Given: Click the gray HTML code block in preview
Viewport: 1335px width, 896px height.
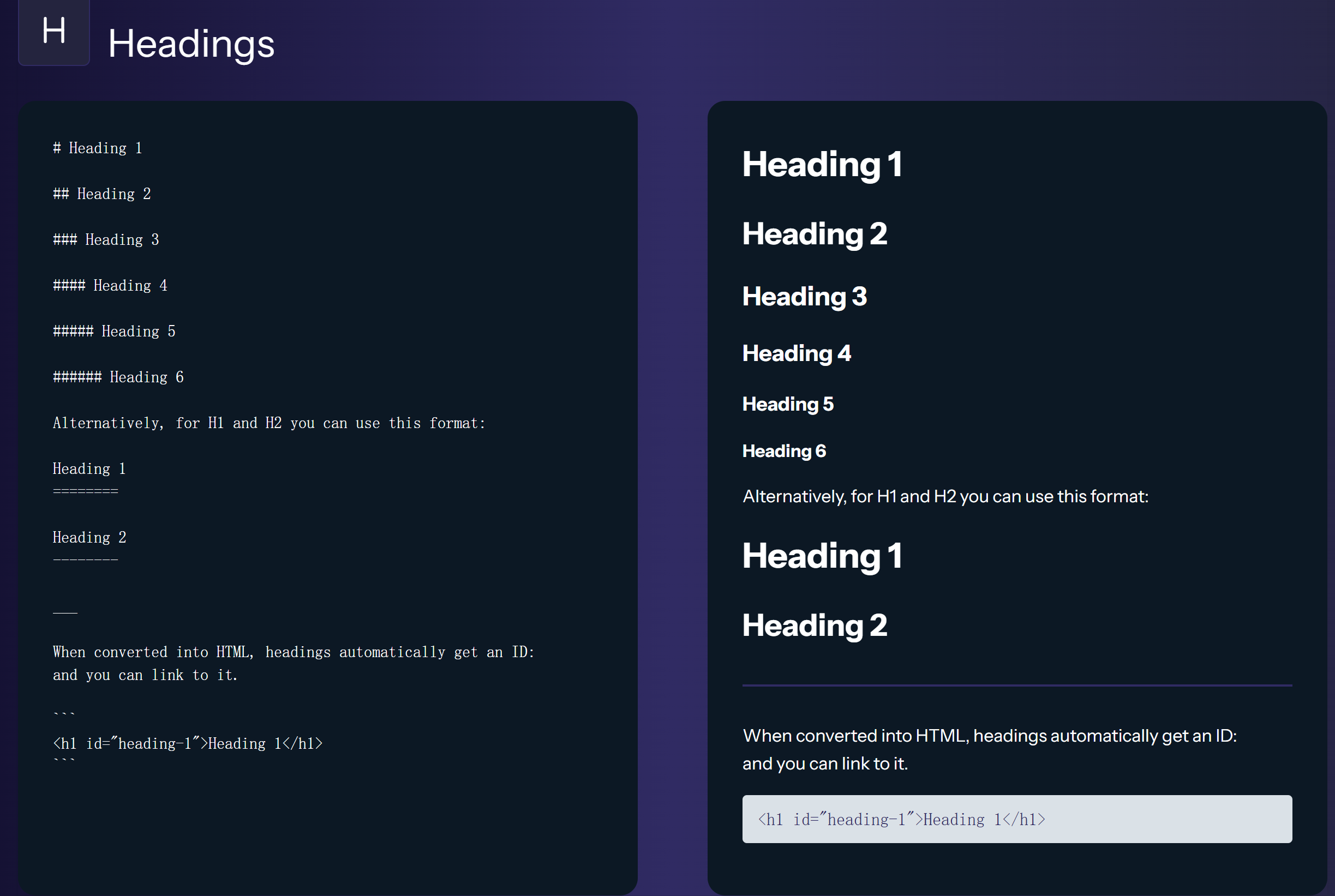Looking at the screenshot, I should tap(1016, 818).
